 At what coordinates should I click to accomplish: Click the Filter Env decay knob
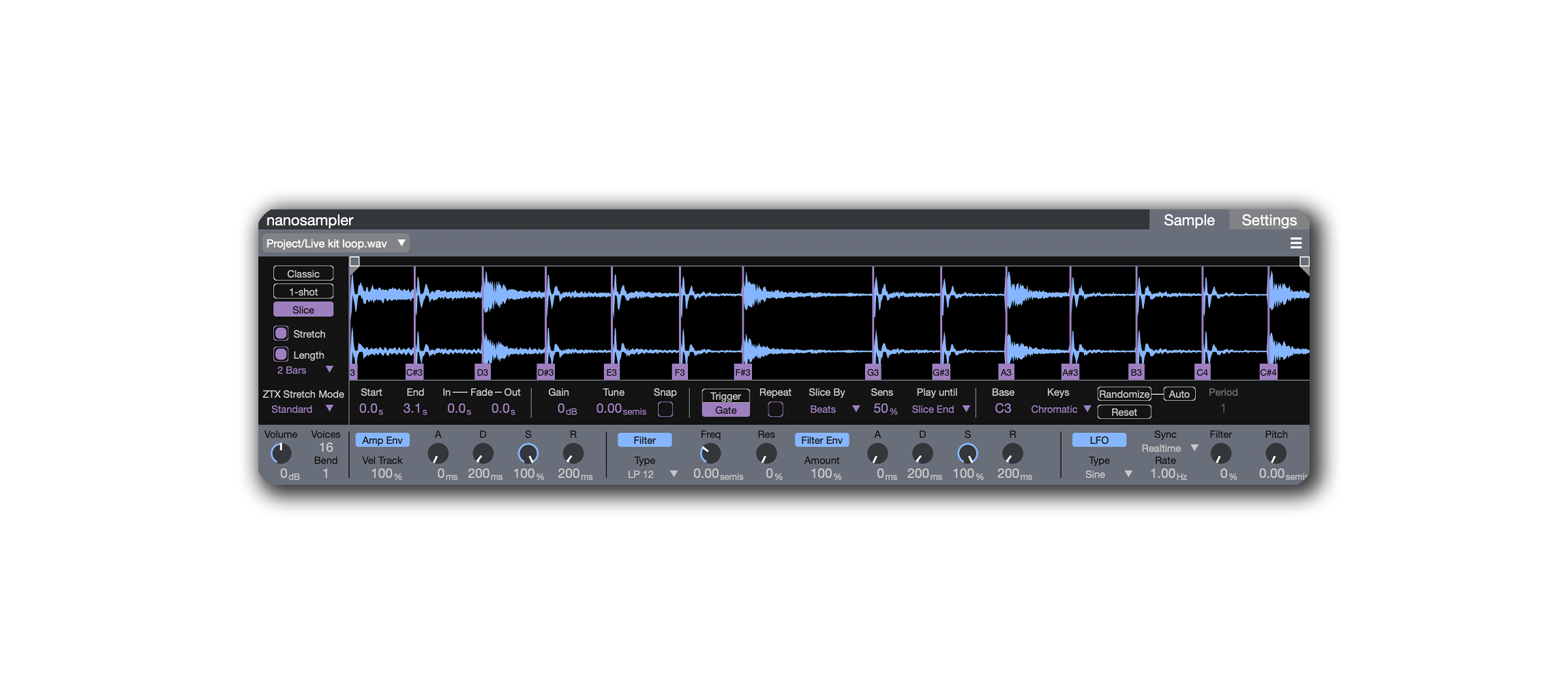pos(922,454)
